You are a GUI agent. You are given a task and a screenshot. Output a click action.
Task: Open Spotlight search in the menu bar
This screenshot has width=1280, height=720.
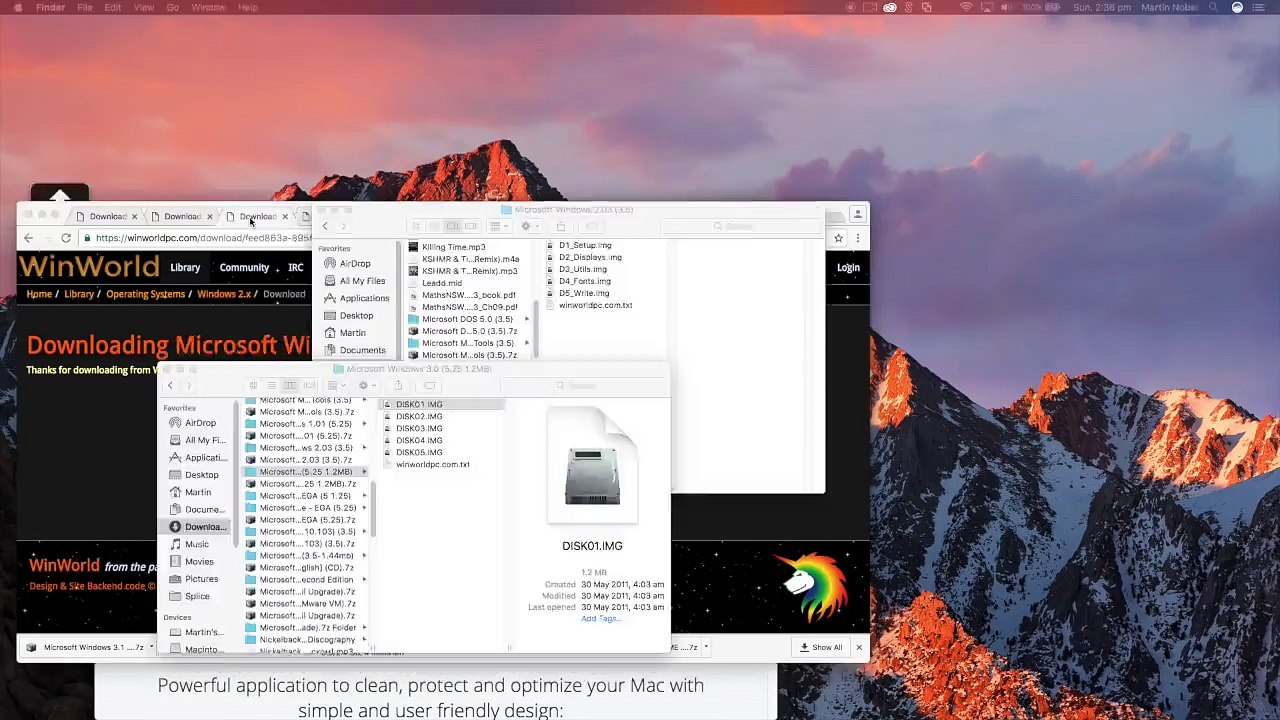click(1213, 7)
